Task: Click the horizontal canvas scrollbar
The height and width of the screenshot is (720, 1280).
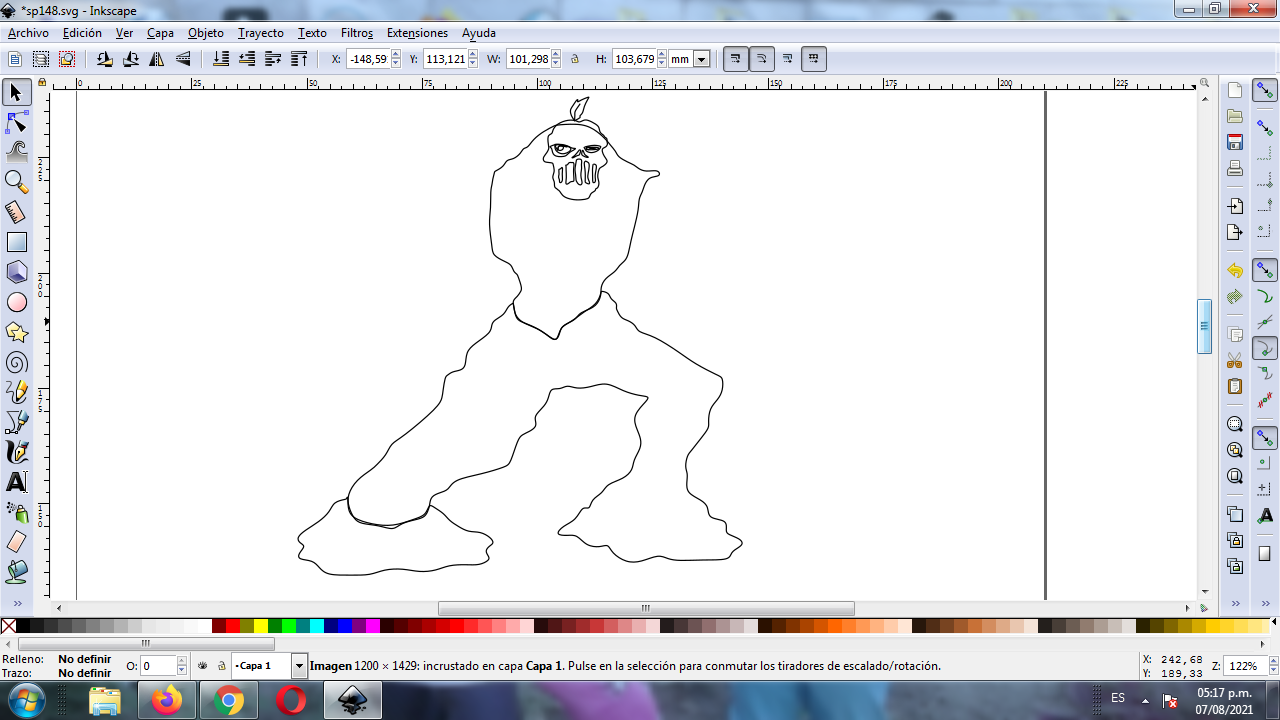Action: (x=646, y=608)
